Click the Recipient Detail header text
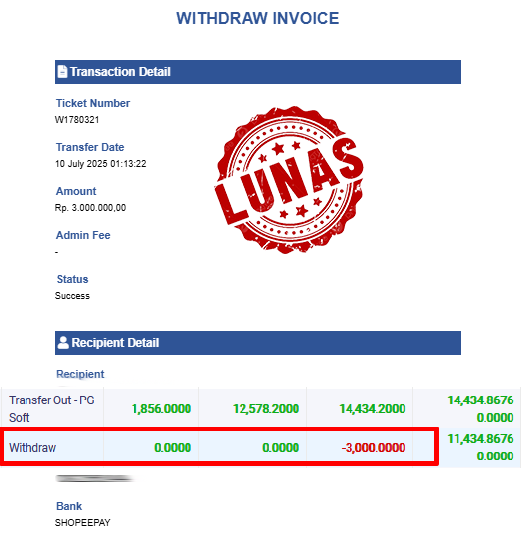The width and height of the screenshot is (521, 548). [115, 342]
